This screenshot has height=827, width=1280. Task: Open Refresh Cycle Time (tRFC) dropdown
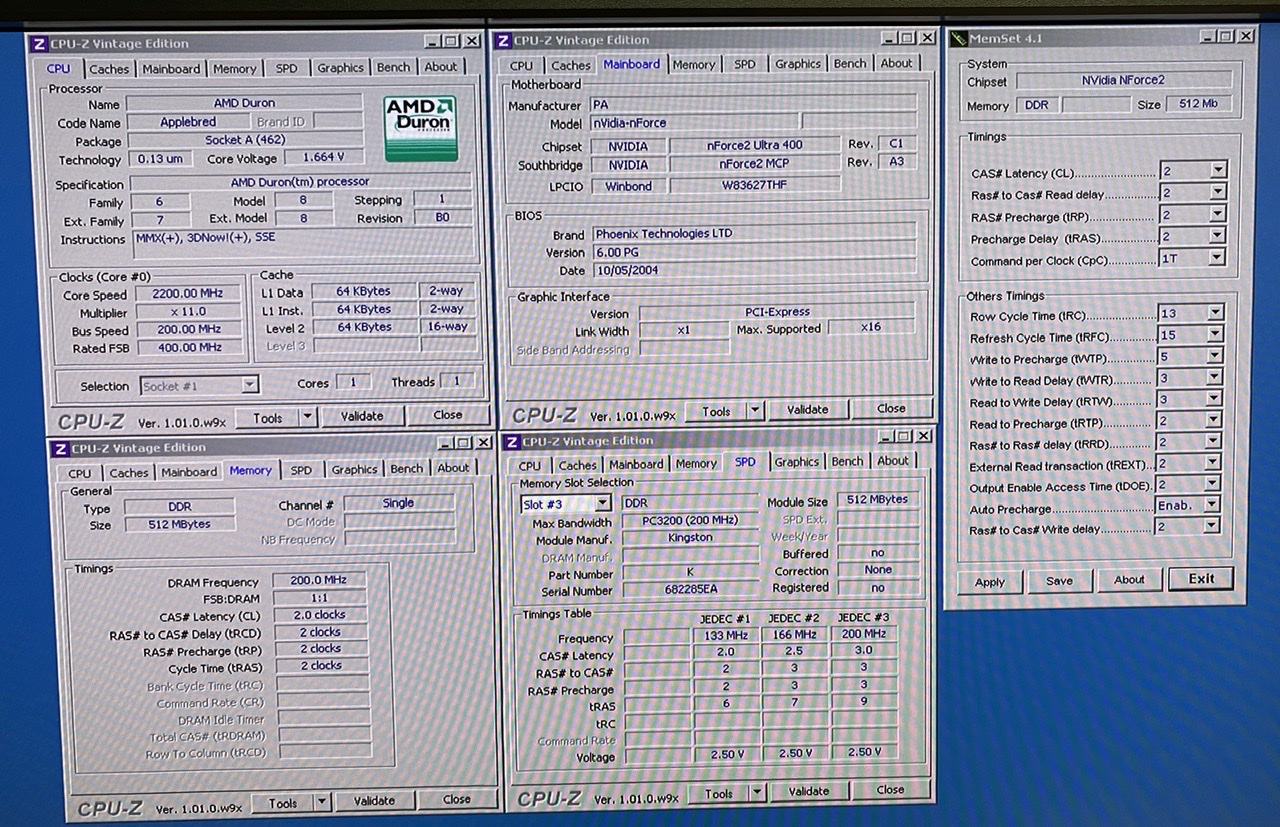[x=1215, y=335]
